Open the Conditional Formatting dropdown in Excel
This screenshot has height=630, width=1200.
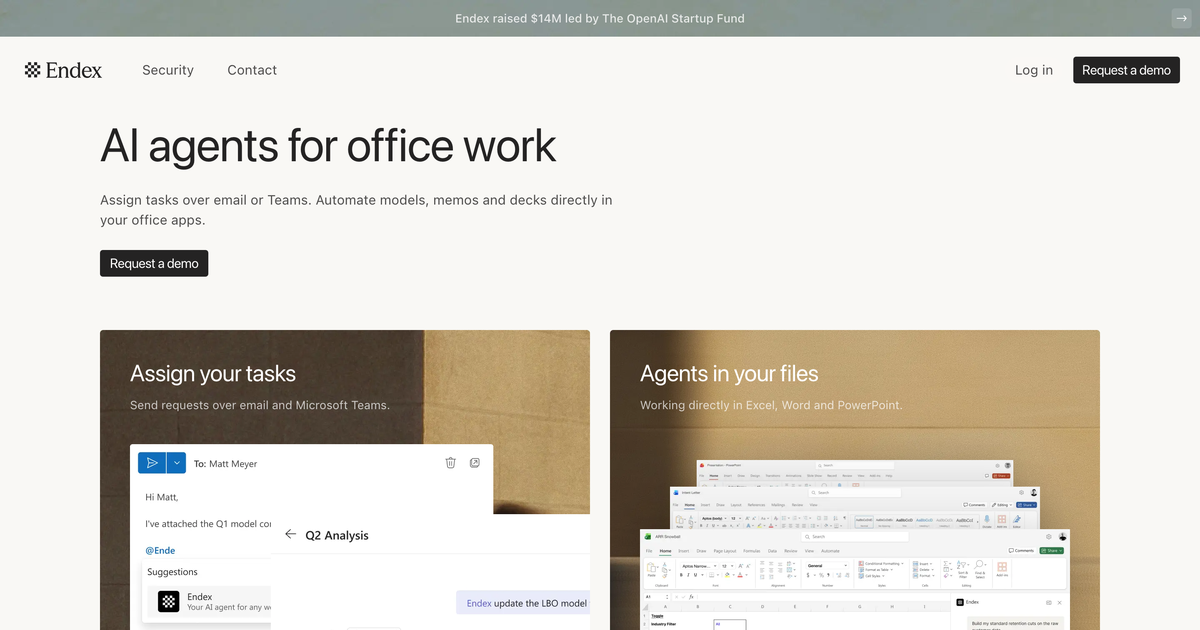tap(881, 563)
